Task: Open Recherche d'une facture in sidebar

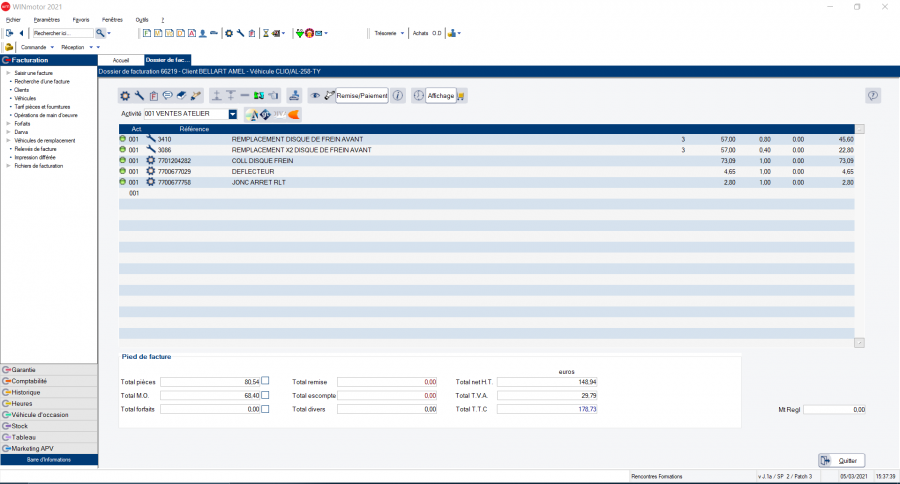Action: pyautogui.click(x=42, y=82)
